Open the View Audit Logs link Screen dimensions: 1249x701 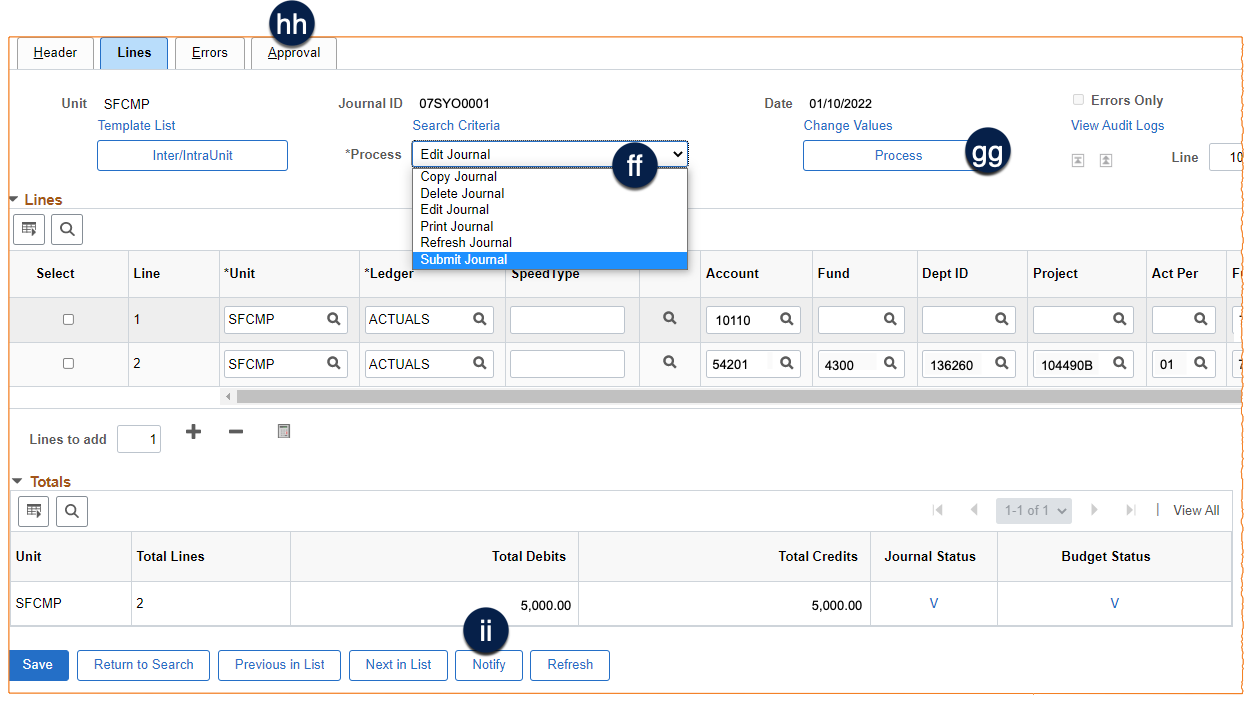(x=1117, y=125)
